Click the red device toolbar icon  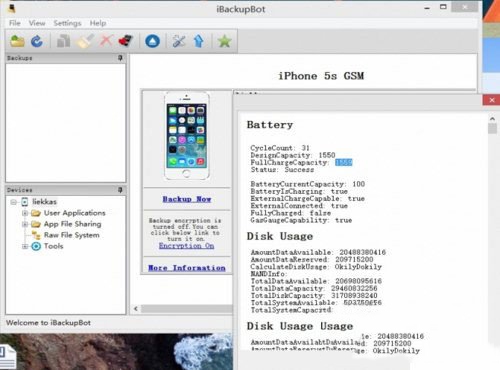pyautogui.click(x=126, y=41)
